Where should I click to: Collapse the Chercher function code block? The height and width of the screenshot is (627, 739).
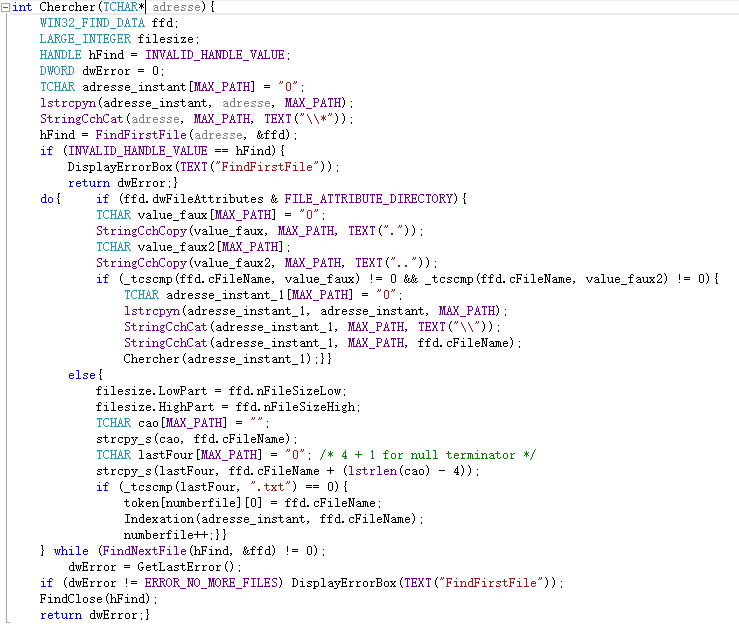[x=5, y=8]
